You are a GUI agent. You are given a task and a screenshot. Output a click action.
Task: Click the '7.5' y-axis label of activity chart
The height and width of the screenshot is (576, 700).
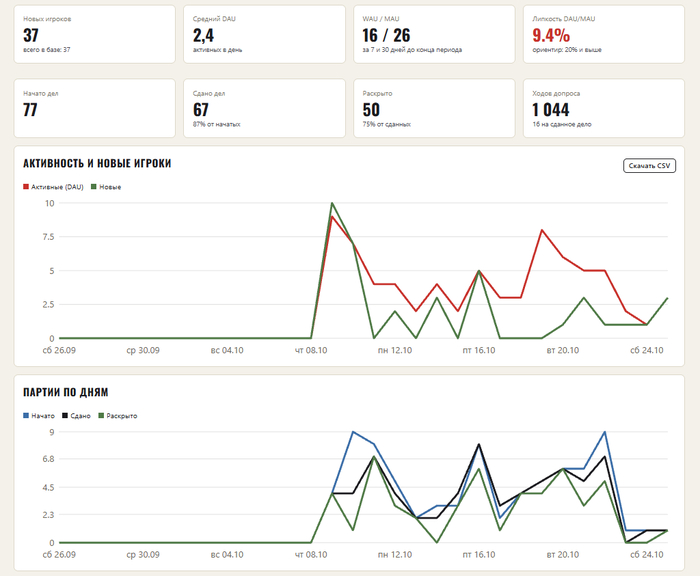[x=48, y=237]
